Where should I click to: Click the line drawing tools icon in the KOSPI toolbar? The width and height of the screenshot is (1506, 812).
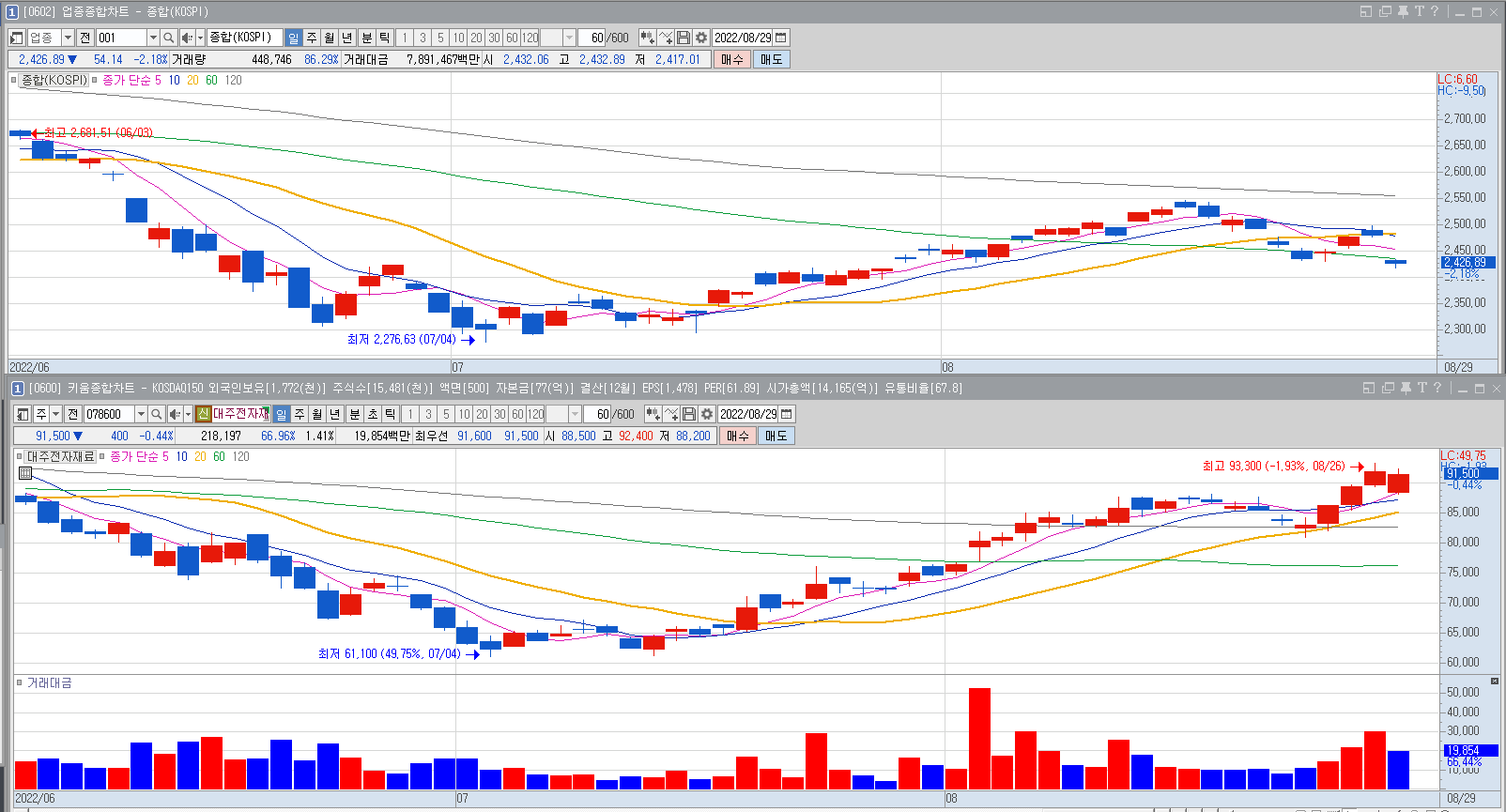click(x=666, y=38)
